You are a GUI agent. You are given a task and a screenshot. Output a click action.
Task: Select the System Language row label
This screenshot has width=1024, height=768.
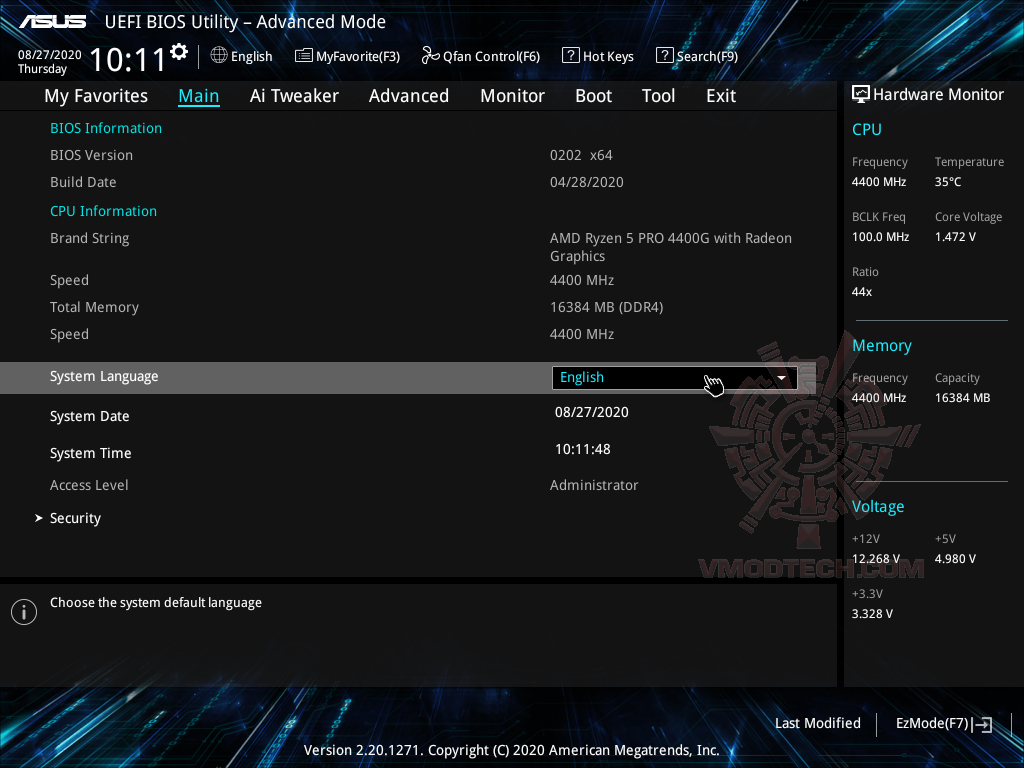pyautogui.click(x=104, y=376)
